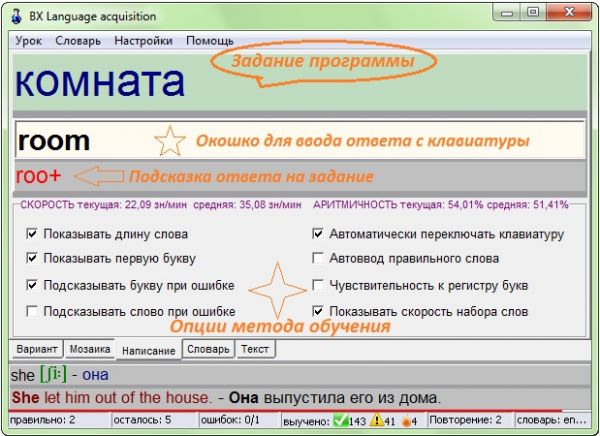Minimize the BX Language acquisition window
This screenshot has height=436, width=600.
click(x=507, y=13)
